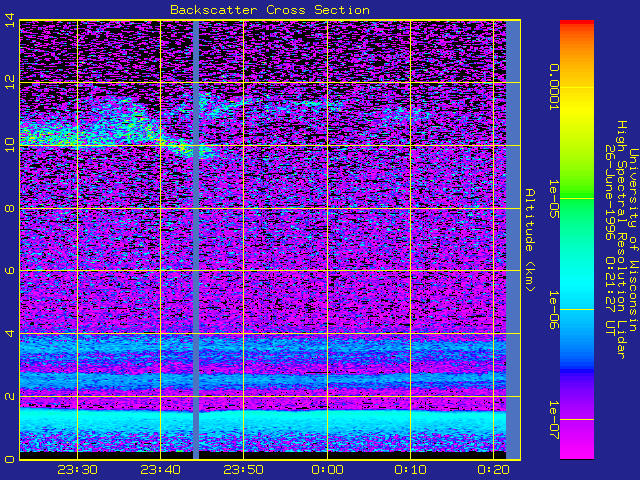Click the 0:00 time axis label
This screenshot has height=480, width=640.
(x=327, y=470)
